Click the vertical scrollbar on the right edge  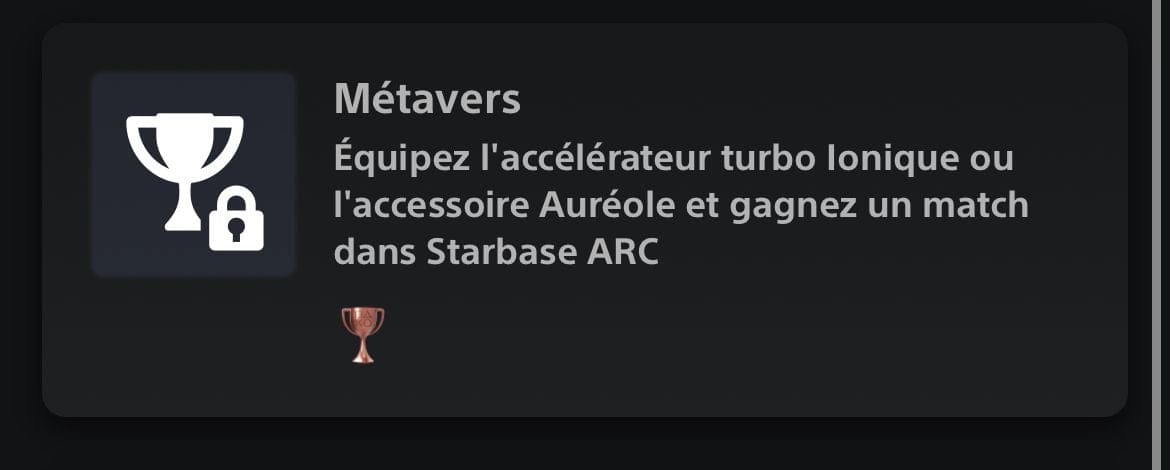[1155, 235]
